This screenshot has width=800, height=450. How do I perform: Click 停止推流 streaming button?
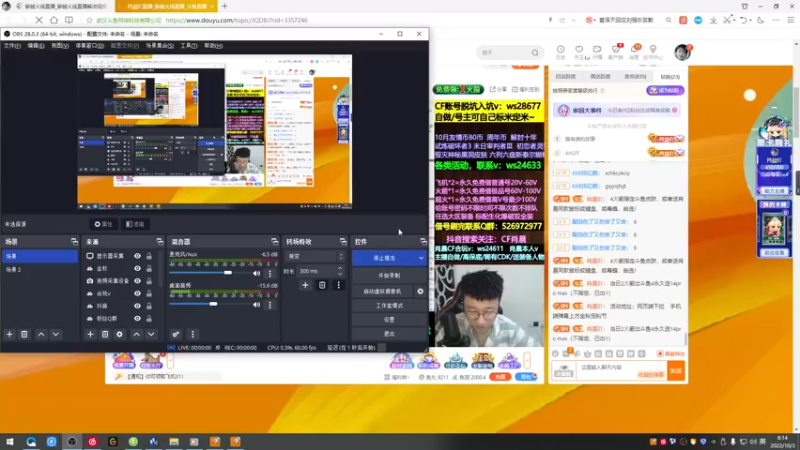[x=384, y=258]
